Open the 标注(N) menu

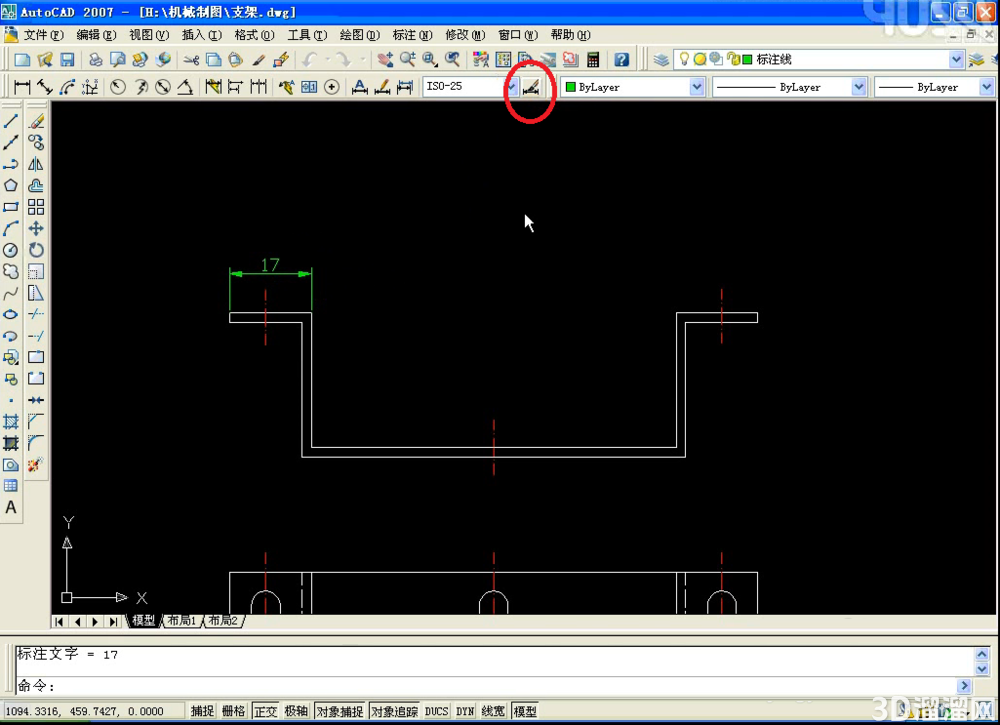point(413,34)
